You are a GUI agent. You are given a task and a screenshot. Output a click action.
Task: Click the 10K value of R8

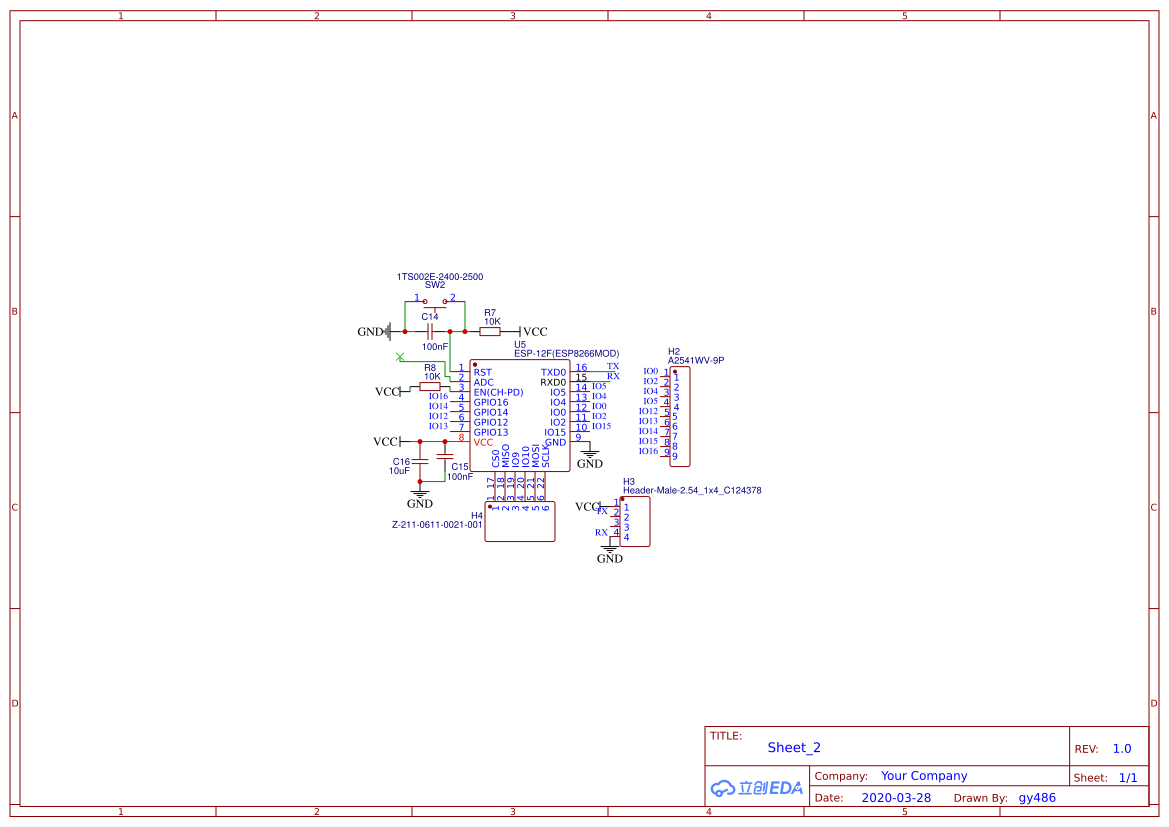point(432,377)
